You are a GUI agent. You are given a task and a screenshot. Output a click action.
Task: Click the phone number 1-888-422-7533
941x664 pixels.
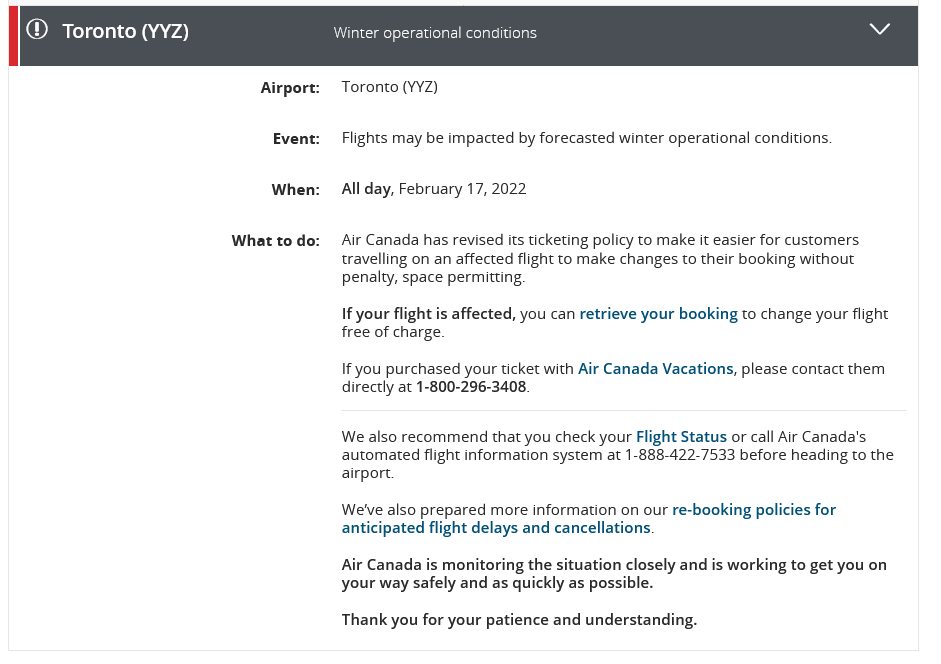click(680, 455)
